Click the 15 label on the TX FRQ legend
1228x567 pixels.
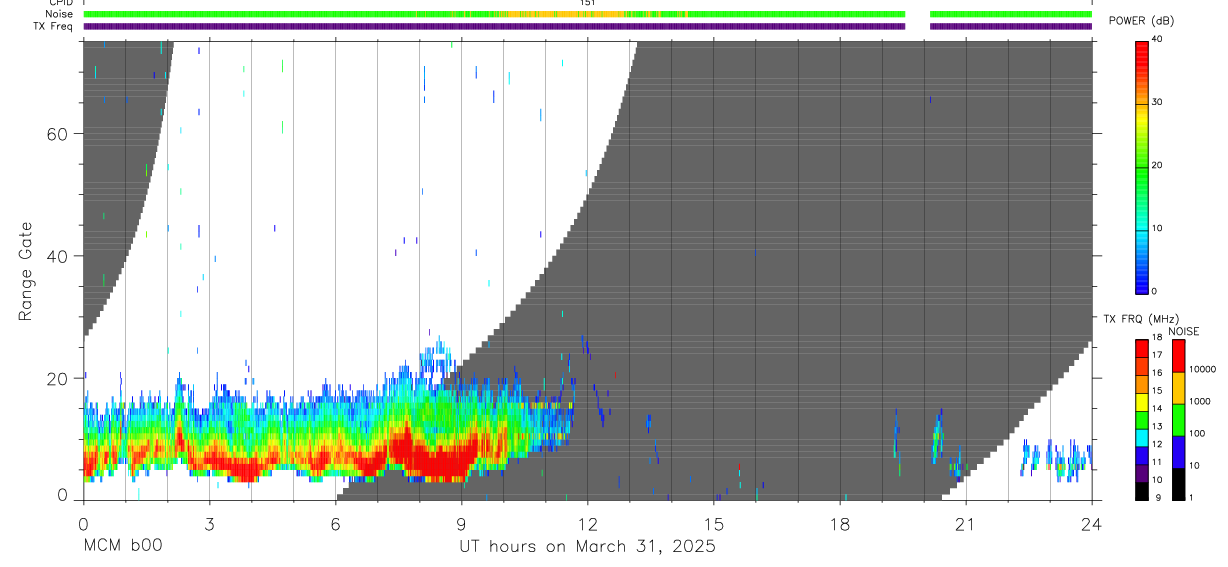(1156, 391)
